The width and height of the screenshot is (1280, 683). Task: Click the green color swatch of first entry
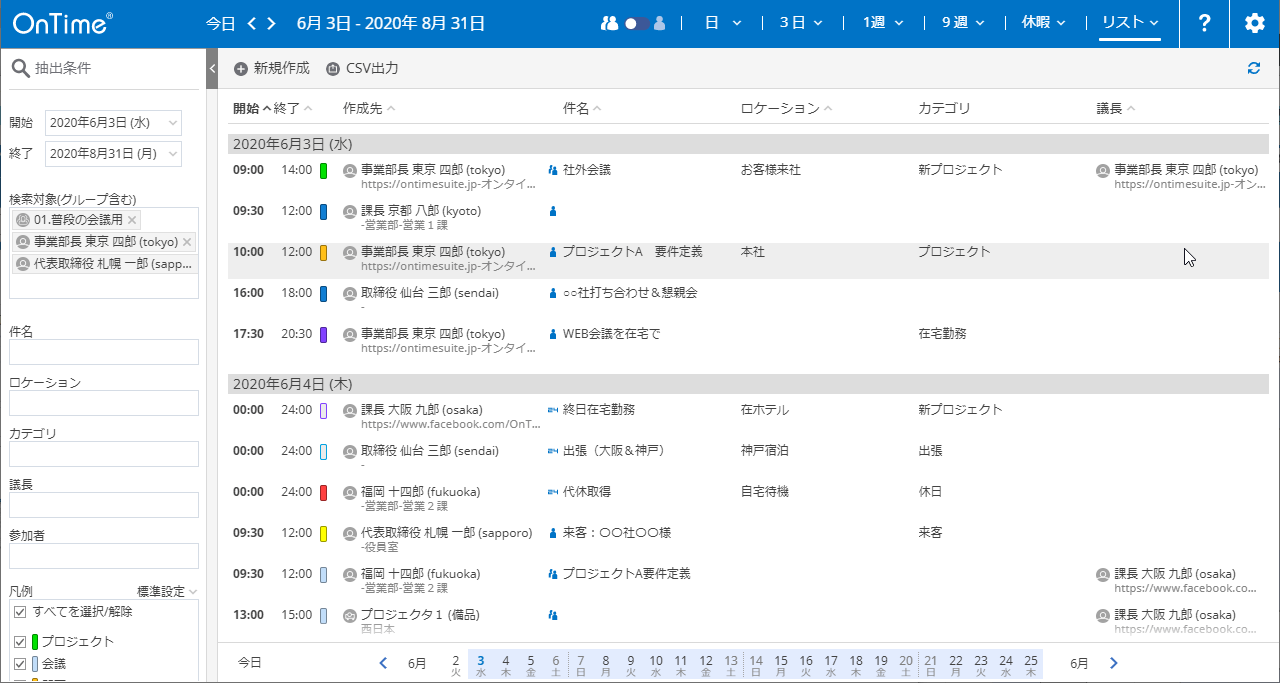[x=324, y=171]
